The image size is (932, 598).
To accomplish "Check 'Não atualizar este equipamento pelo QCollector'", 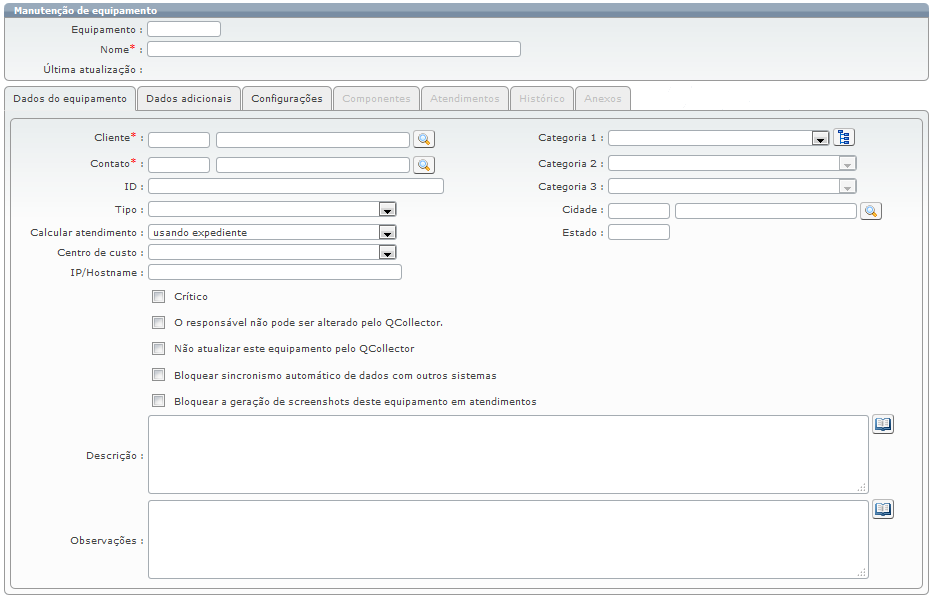I will pos(158,349).
